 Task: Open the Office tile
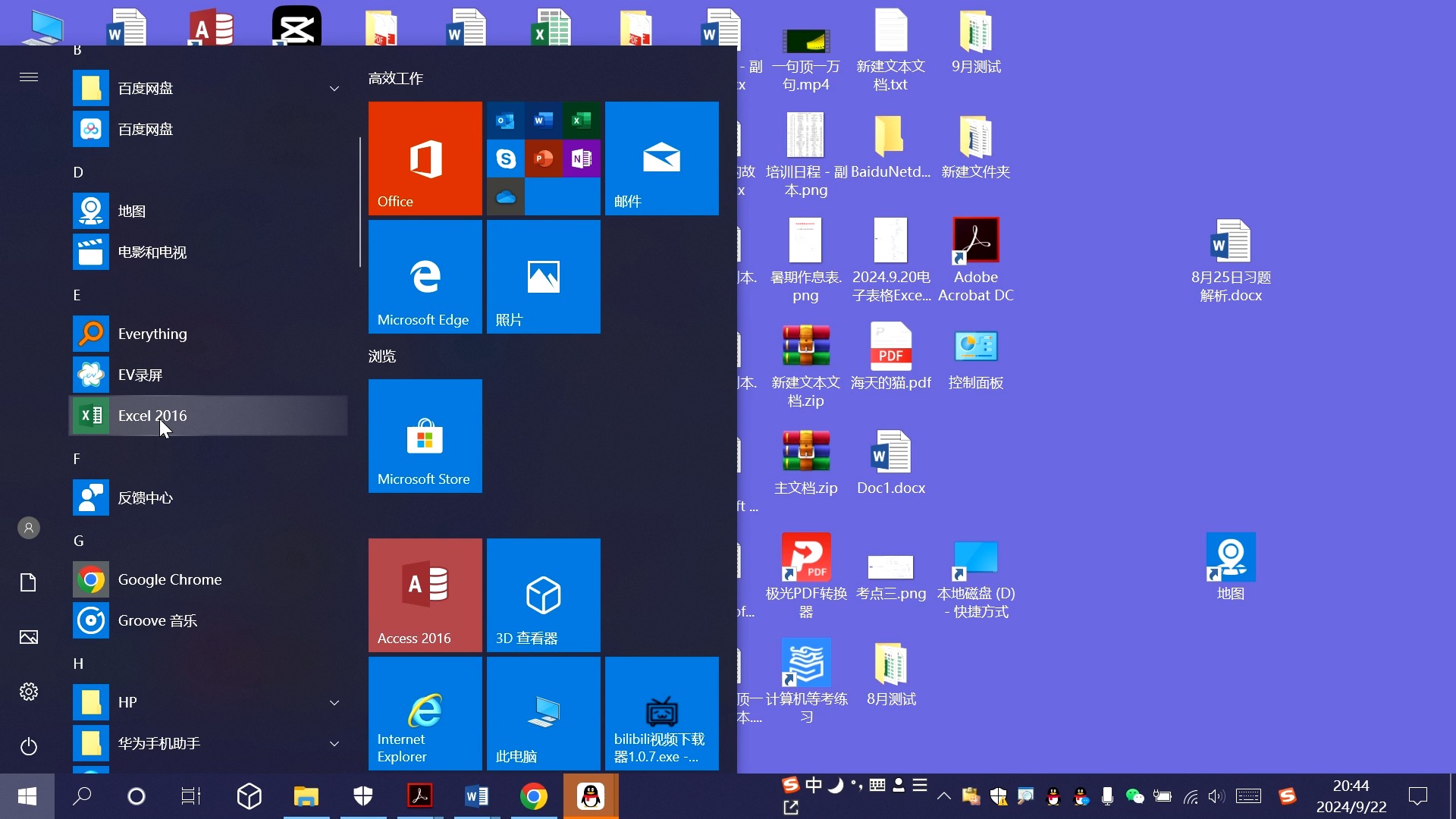425,158
